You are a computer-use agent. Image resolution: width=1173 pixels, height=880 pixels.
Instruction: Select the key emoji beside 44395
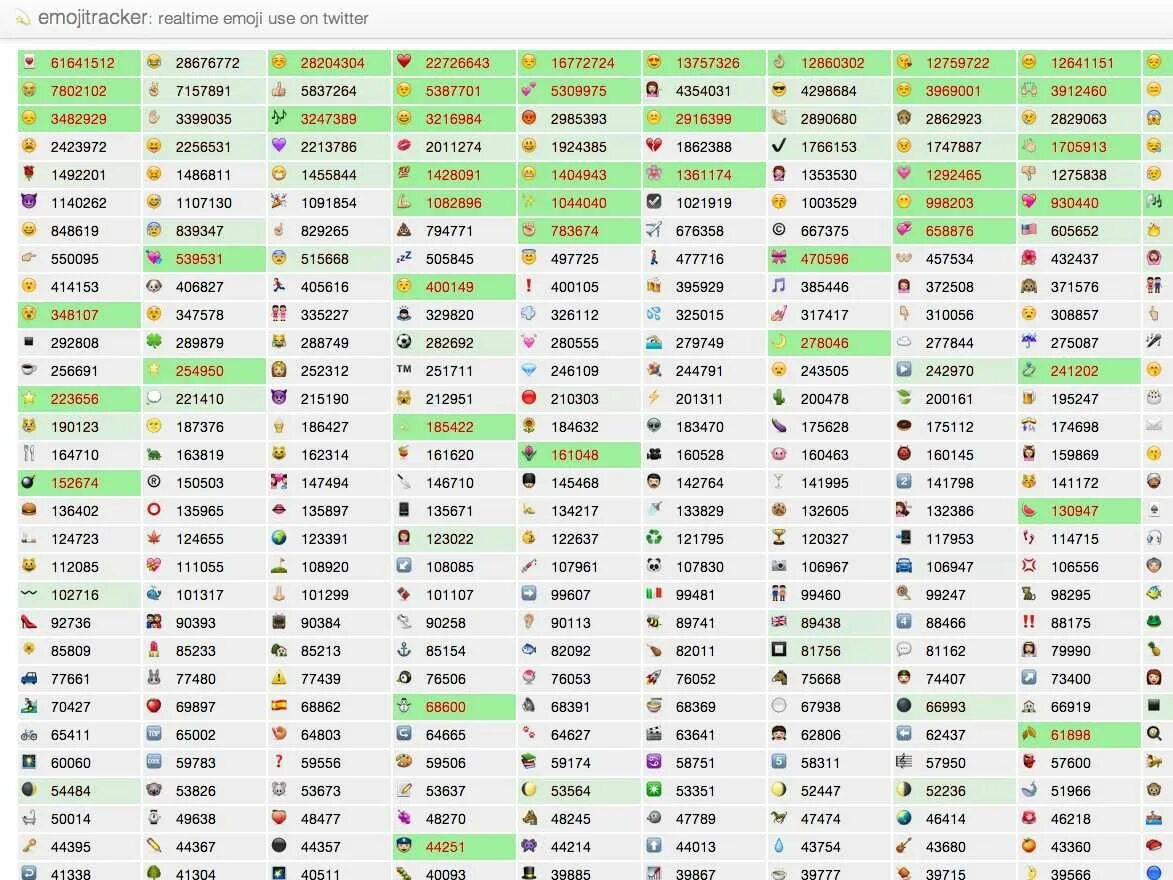[x=29, y=846]
